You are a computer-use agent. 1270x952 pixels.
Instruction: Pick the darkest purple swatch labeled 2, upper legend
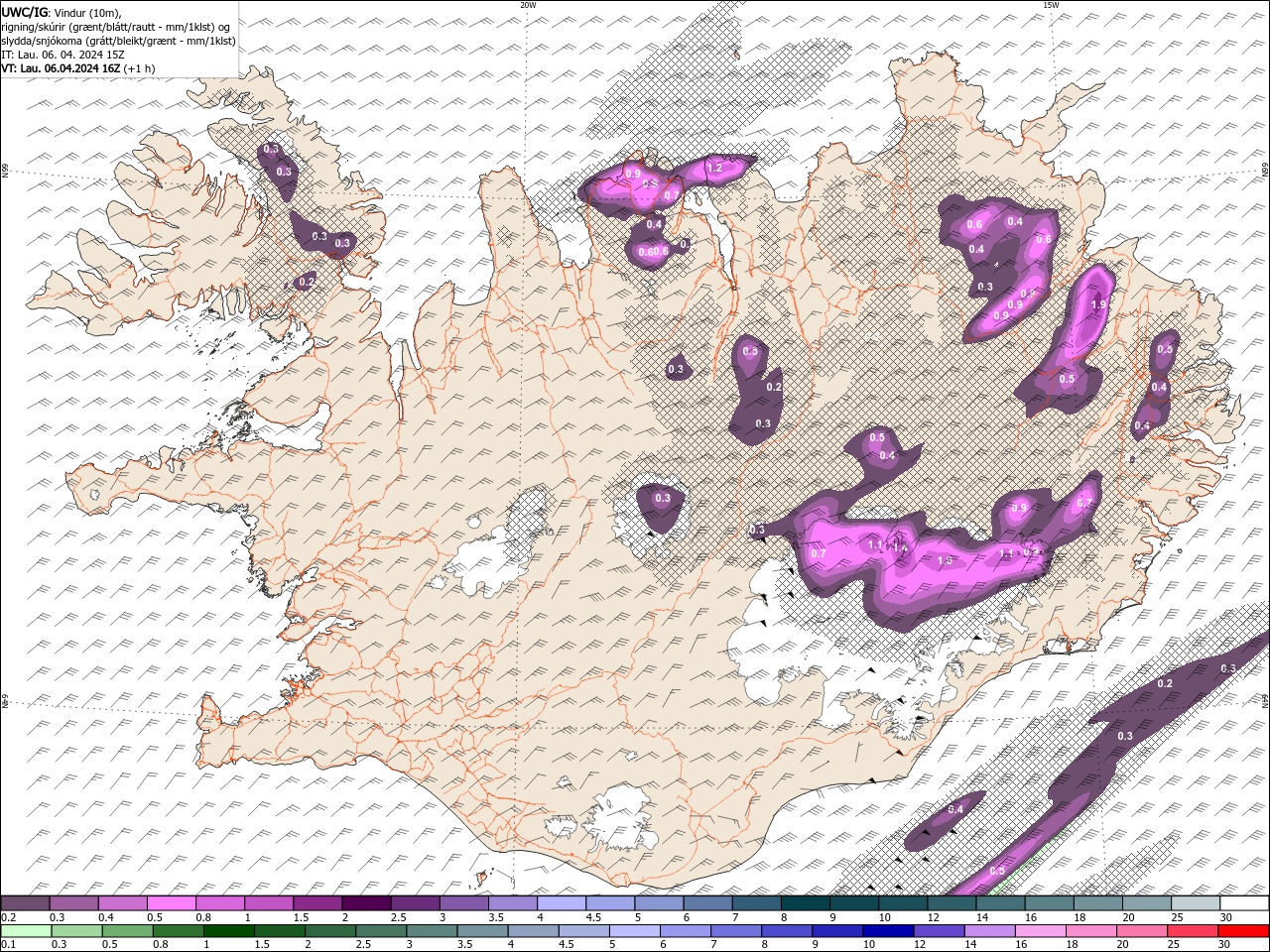(365, 903)
